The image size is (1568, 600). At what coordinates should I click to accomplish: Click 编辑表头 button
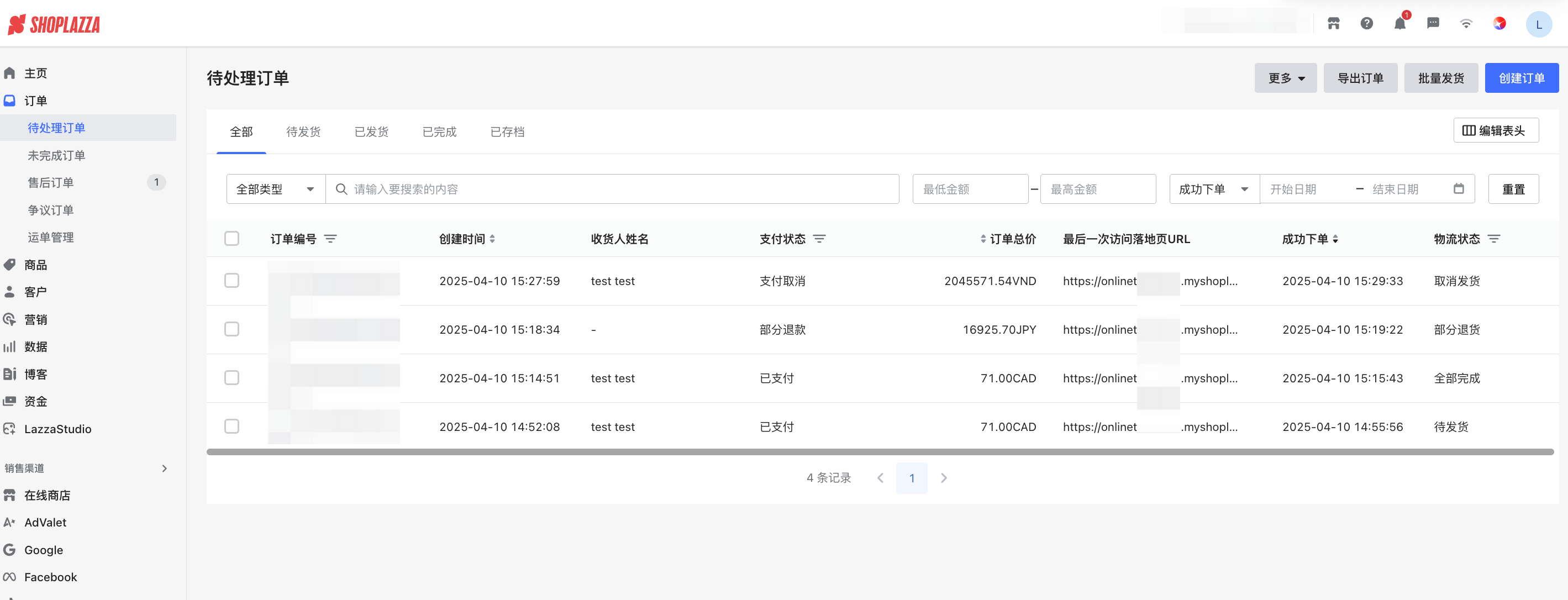[x=1496, y=130]
